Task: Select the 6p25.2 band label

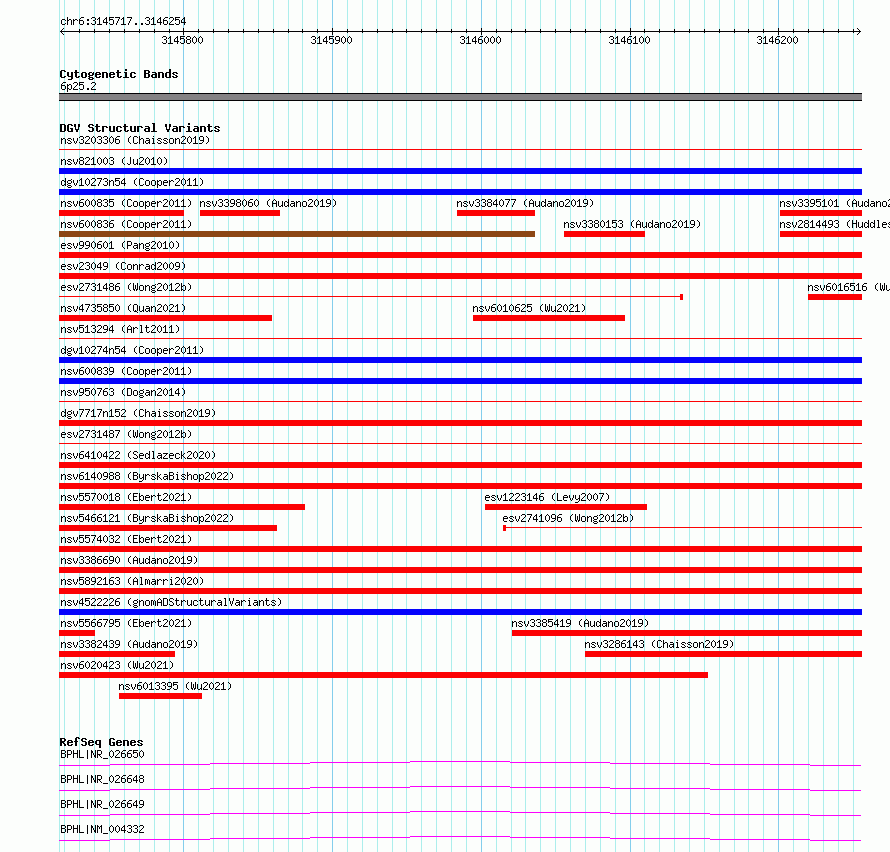Action: click(x=78, y=86)
